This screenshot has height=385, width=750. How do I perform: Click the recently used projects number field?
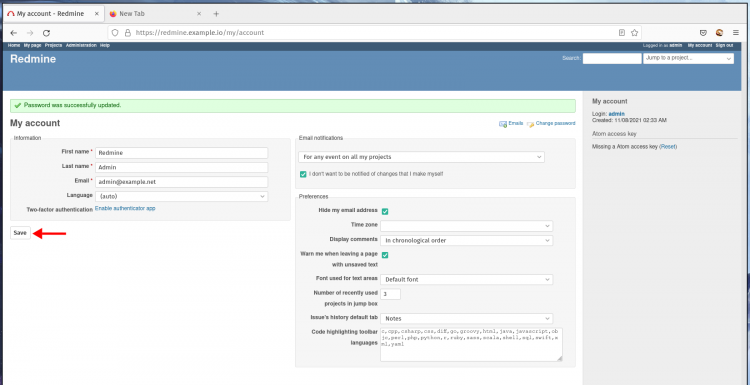click(390, 294)
